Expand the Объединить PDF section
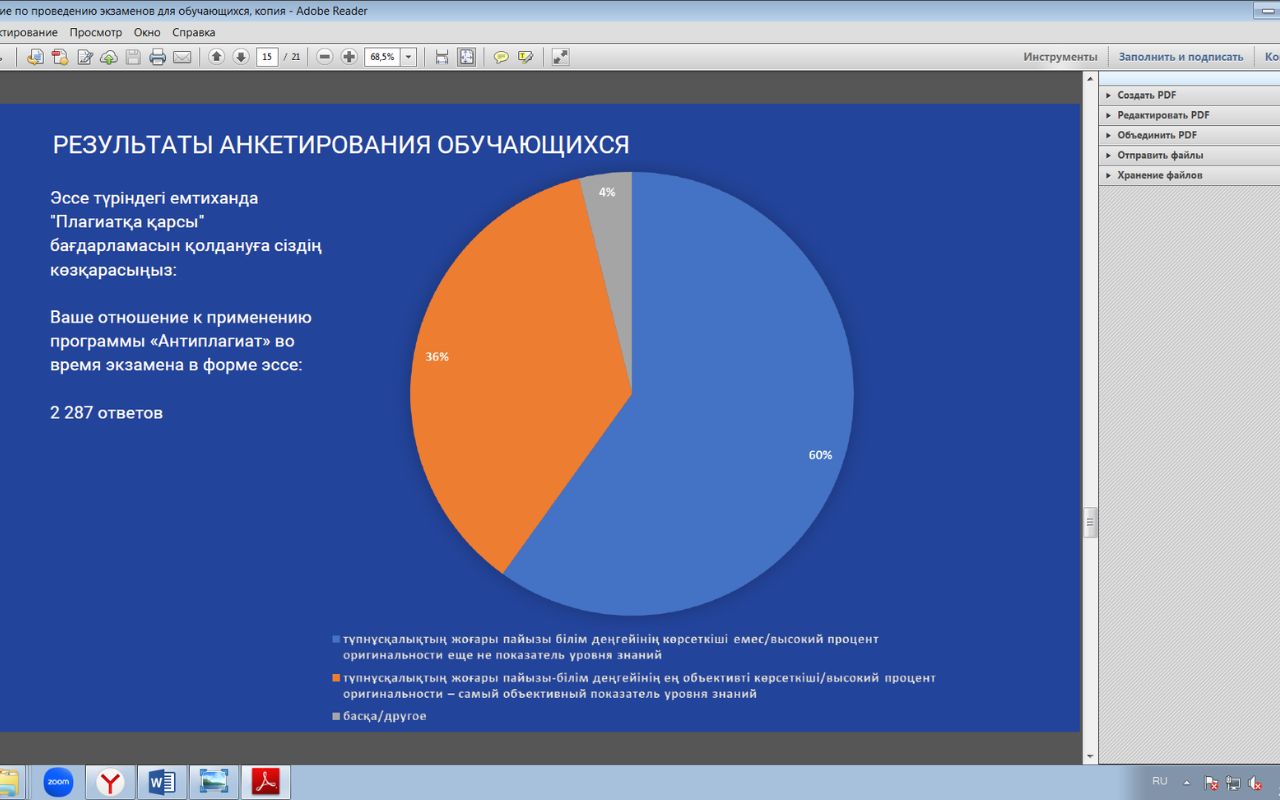This screenshot has height=800, width=1280. (x=1156, y=135)
